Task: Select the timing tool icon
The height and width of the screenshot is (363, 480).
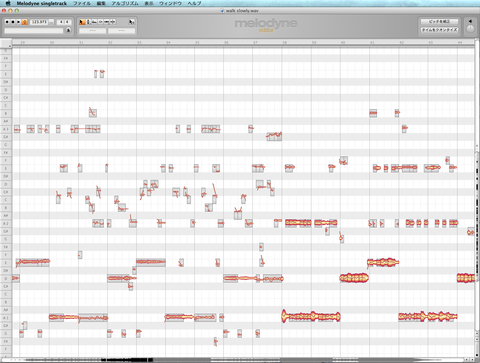Action: tap(107, 22)
